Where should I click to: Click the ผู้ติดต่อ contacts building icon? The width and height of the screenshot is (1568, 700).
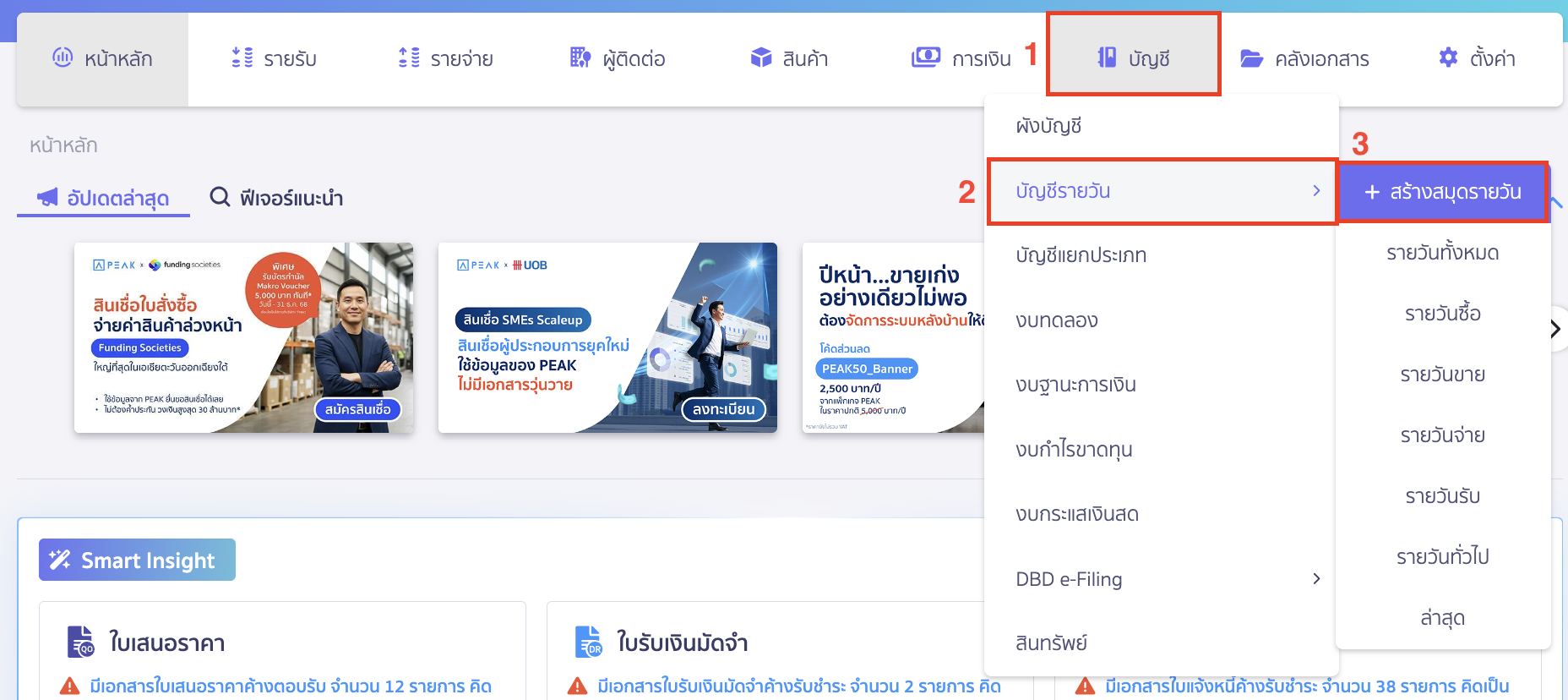580,57
